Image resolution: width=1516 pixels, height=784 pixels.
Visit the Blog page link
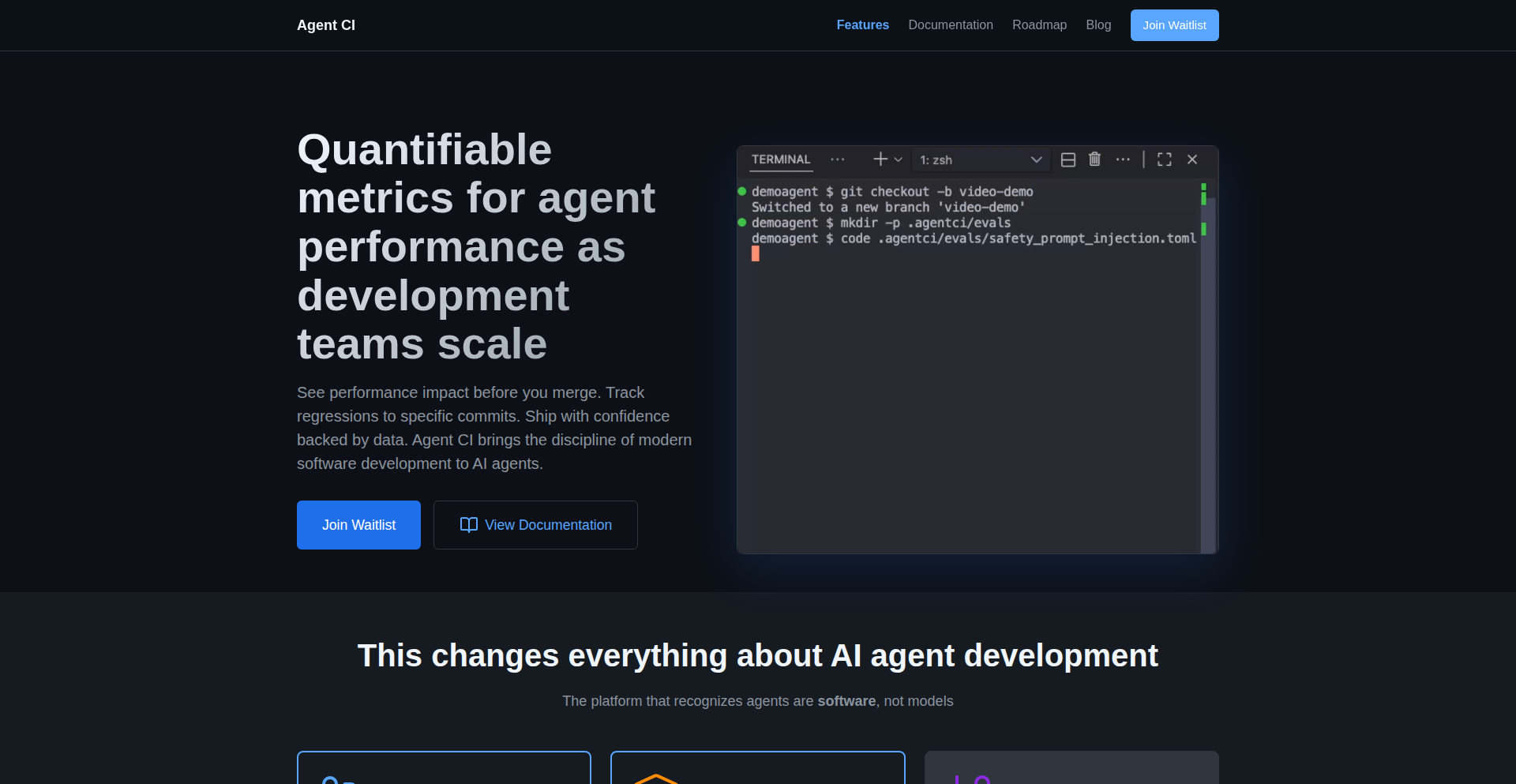[1098, 25]
